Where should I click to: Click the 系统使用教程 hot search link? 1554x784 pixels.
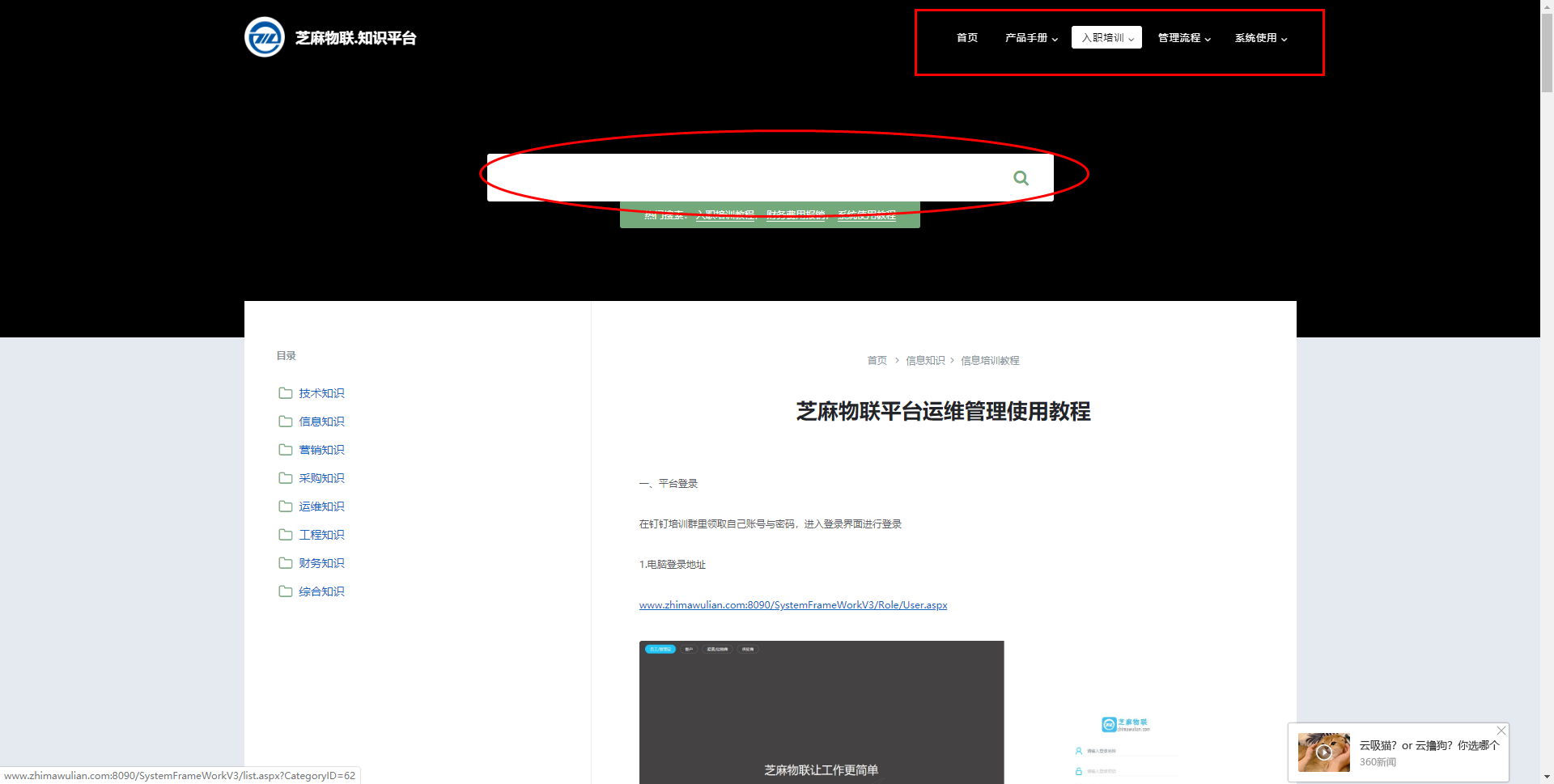(x=866, y=215)
